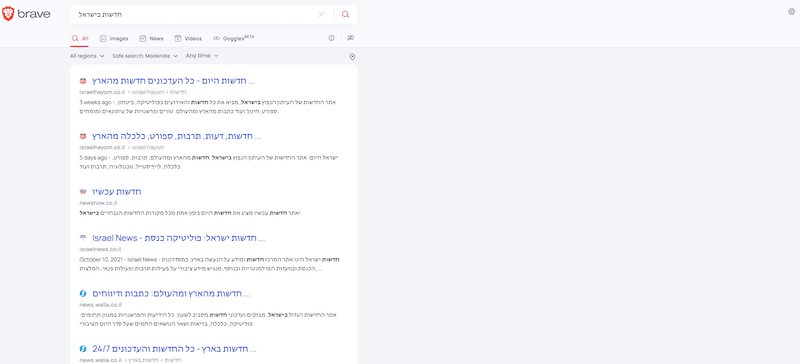Click the Brave logo
This screenshot has width=800, height=364.
pyautogui.click(x=26, y=14)
